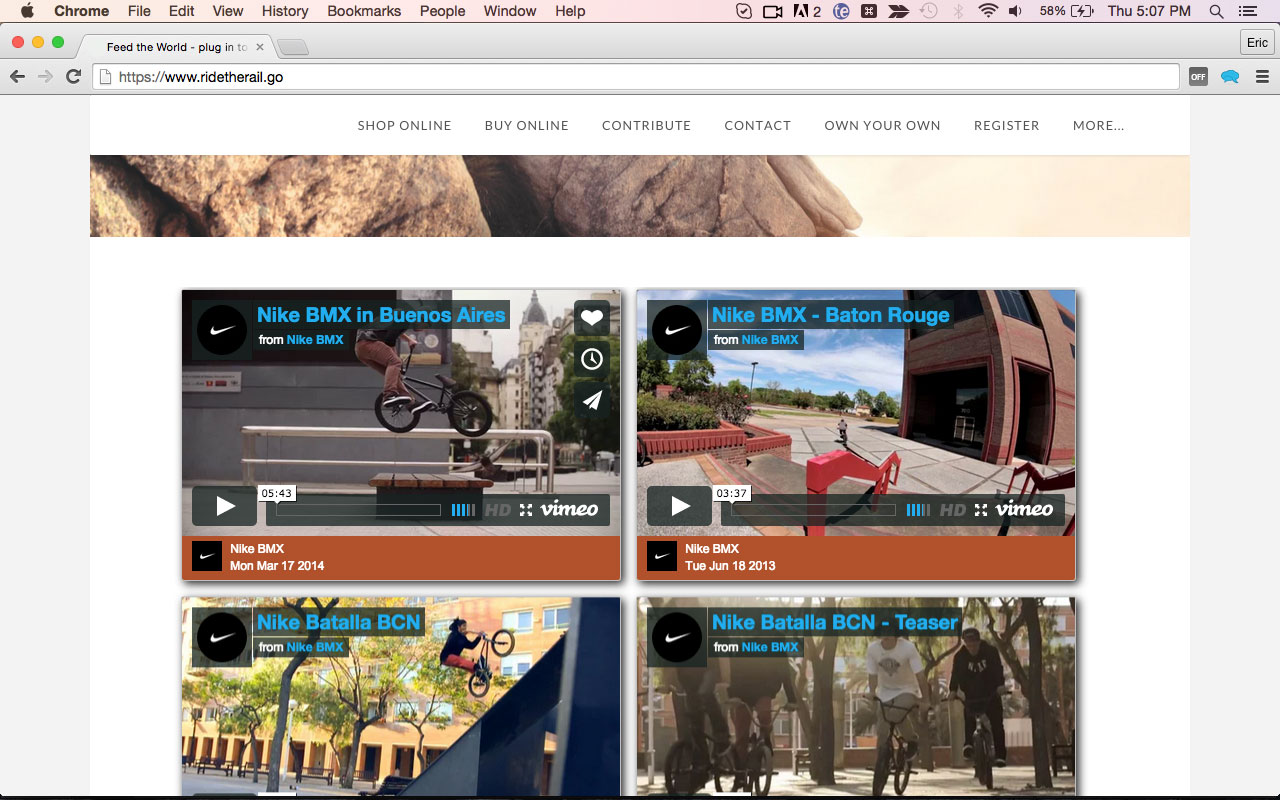Image resolution: width=1280 pixels, height=800 pixels.
Task: Click the browser Forward arrow
Action: [45, 77]
